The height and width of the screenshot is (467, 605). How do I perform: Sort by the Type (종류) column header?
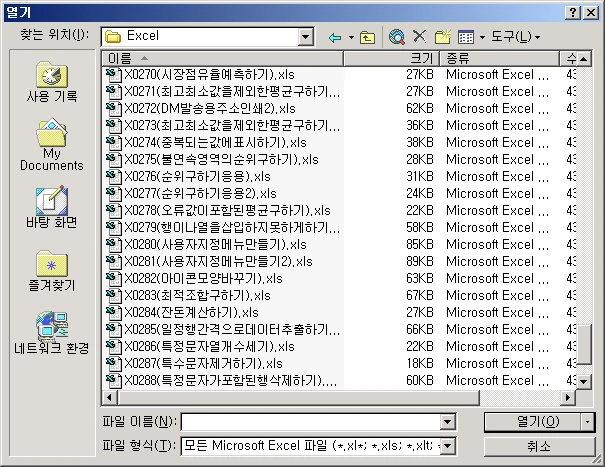[500, 59]
